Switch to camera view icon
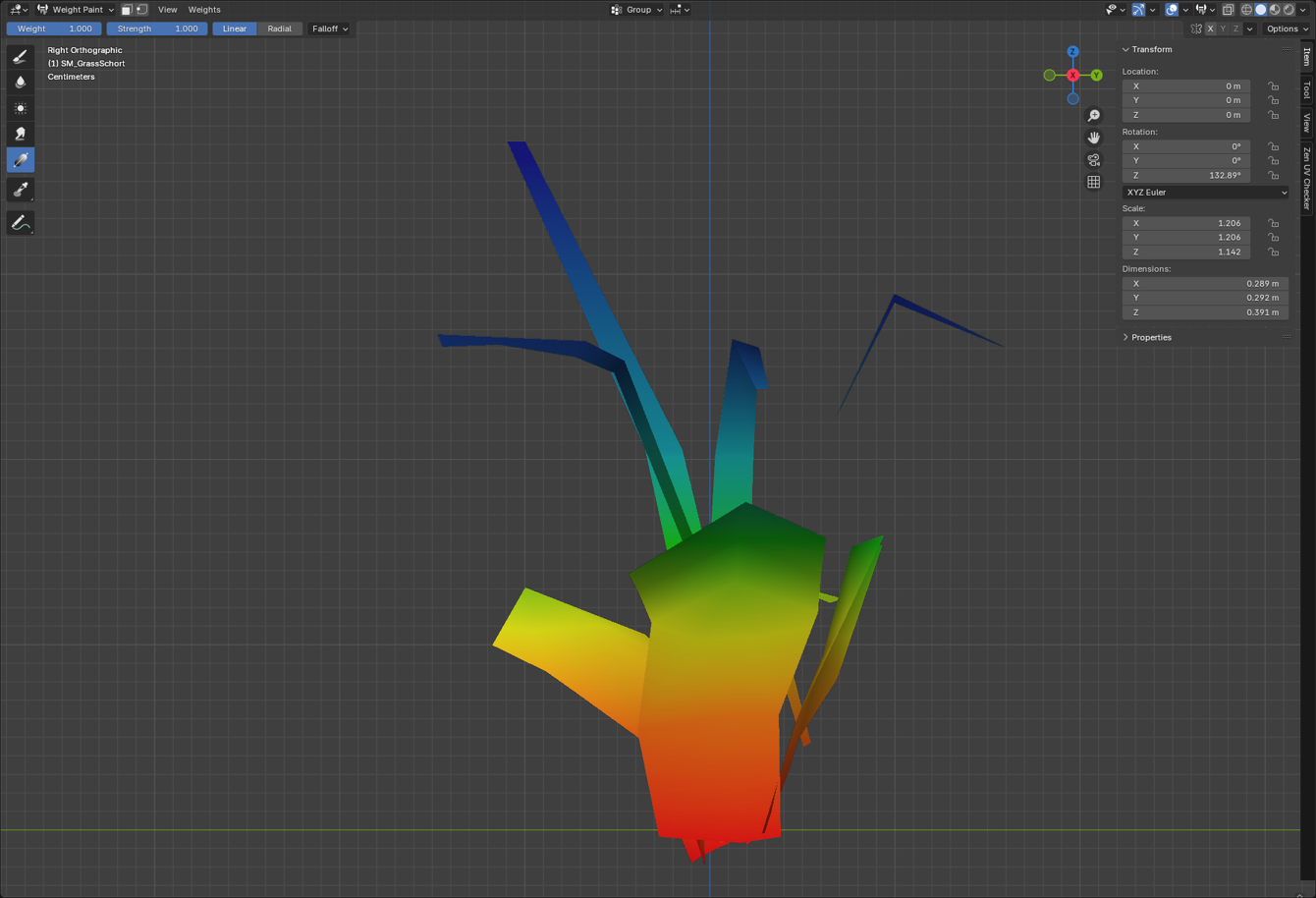Screen dimensions: 1316x898 [x=1093, y=160]
